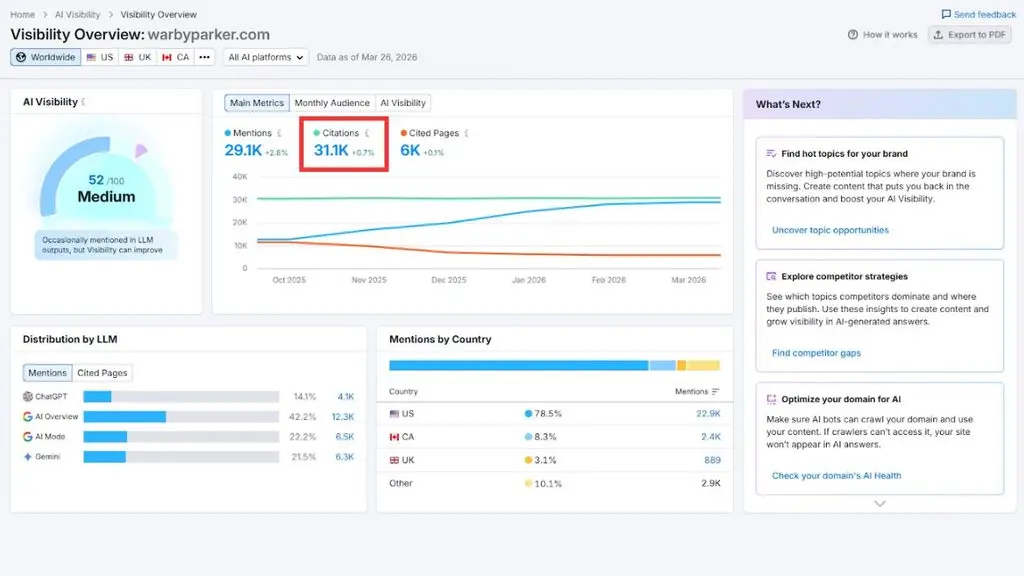
Task: Click the UK flag filter icon
Action: point(129,57)
